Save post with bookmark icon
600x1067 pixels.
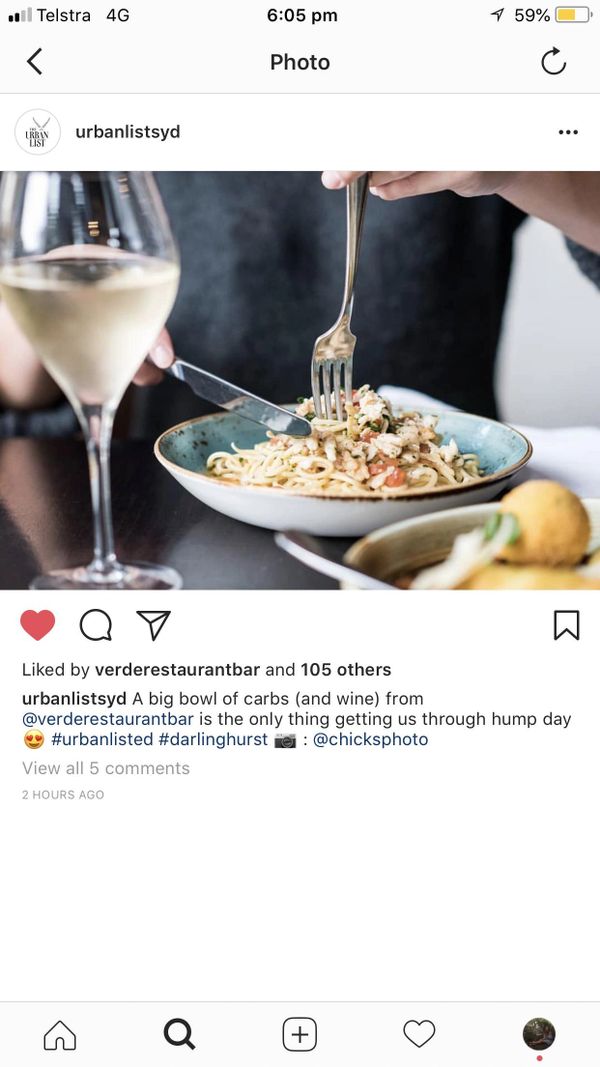566,625
